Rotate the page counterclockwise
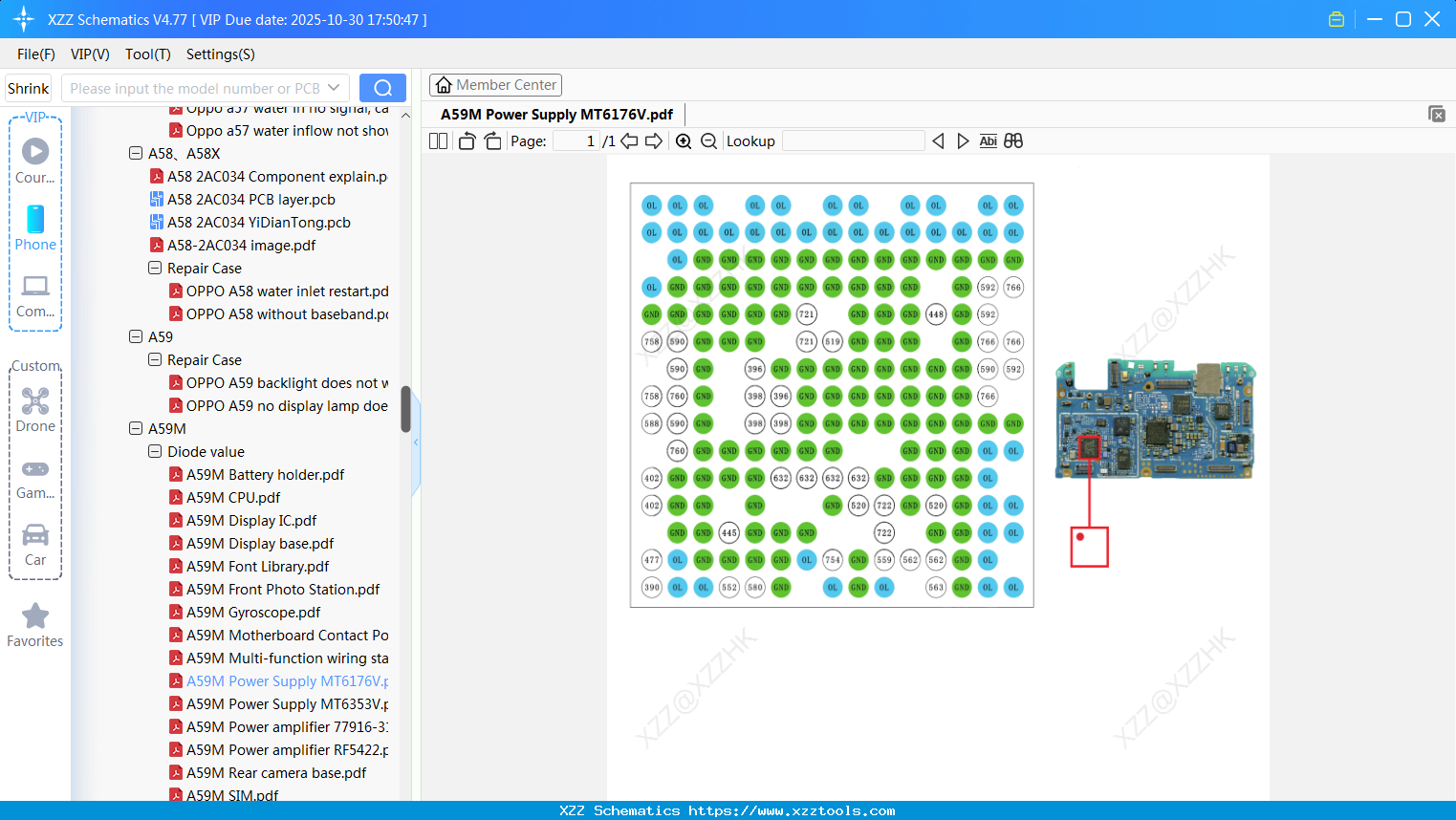The height and width of the screenshot is (820, 1456). click(x=467, y=141)
